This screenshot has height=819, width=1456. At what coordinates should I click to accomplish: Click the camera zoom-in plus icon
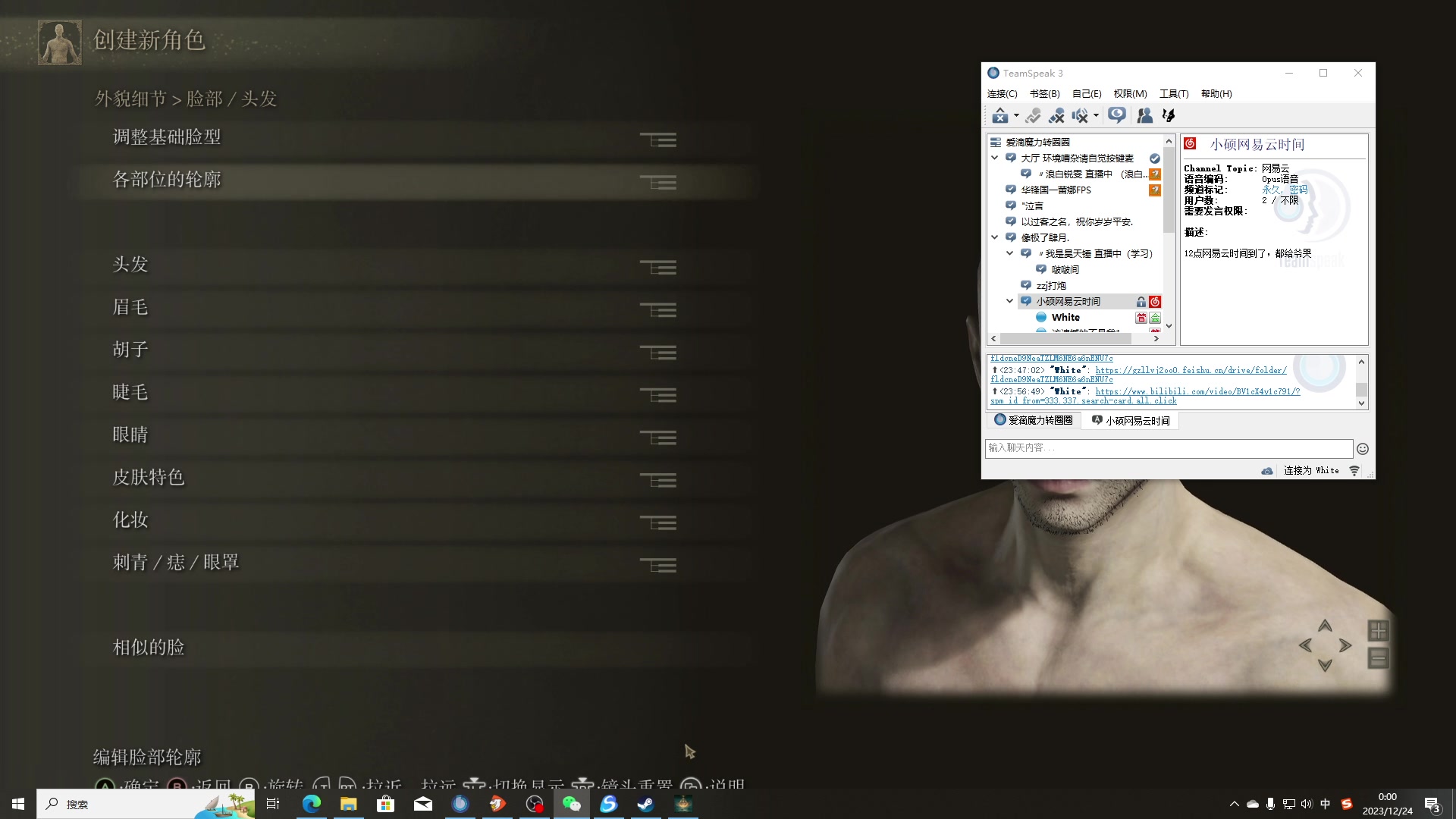(x=1378, y=630)
